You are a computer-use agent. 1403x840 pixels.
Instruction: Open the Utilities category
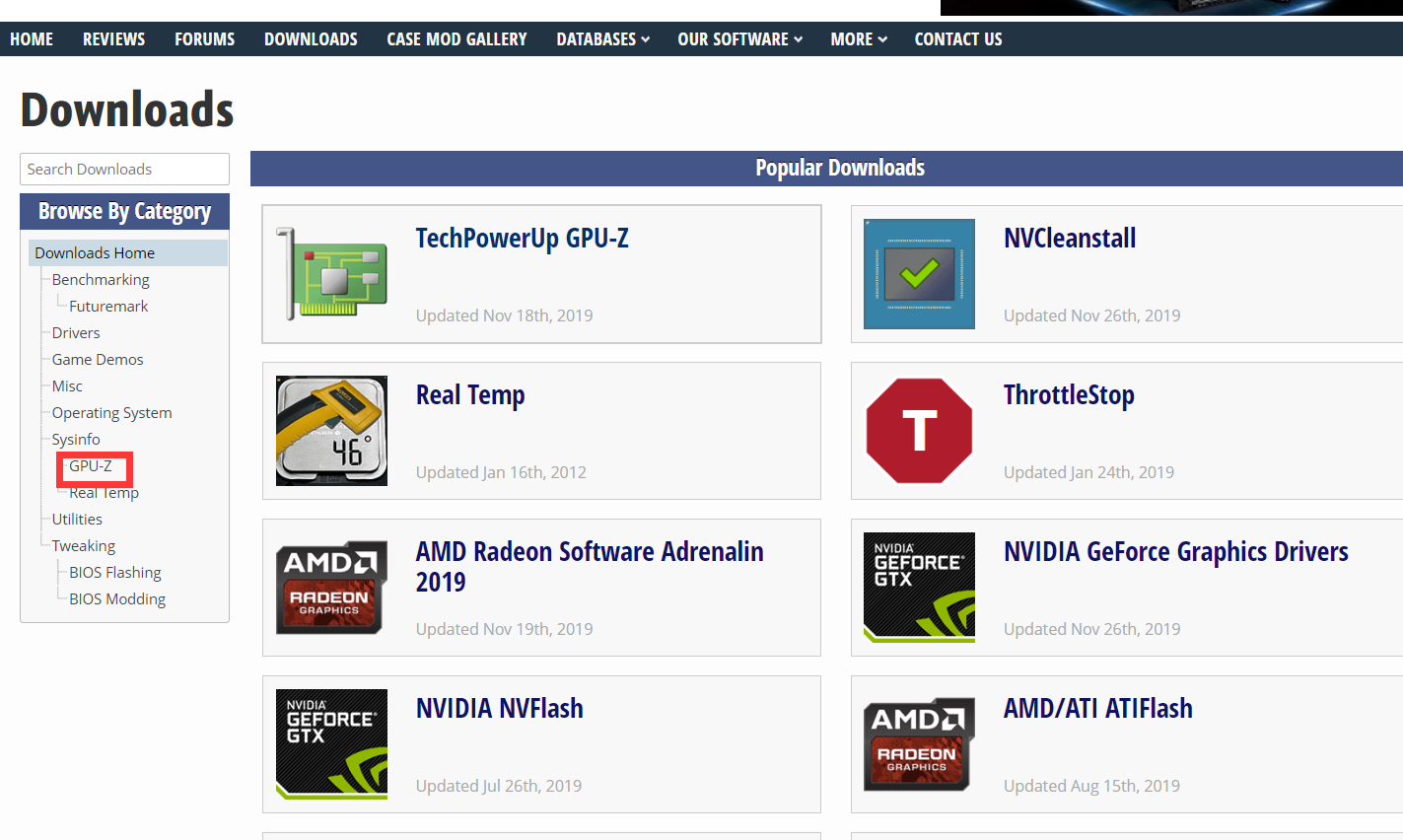click(x=77, y=520)
